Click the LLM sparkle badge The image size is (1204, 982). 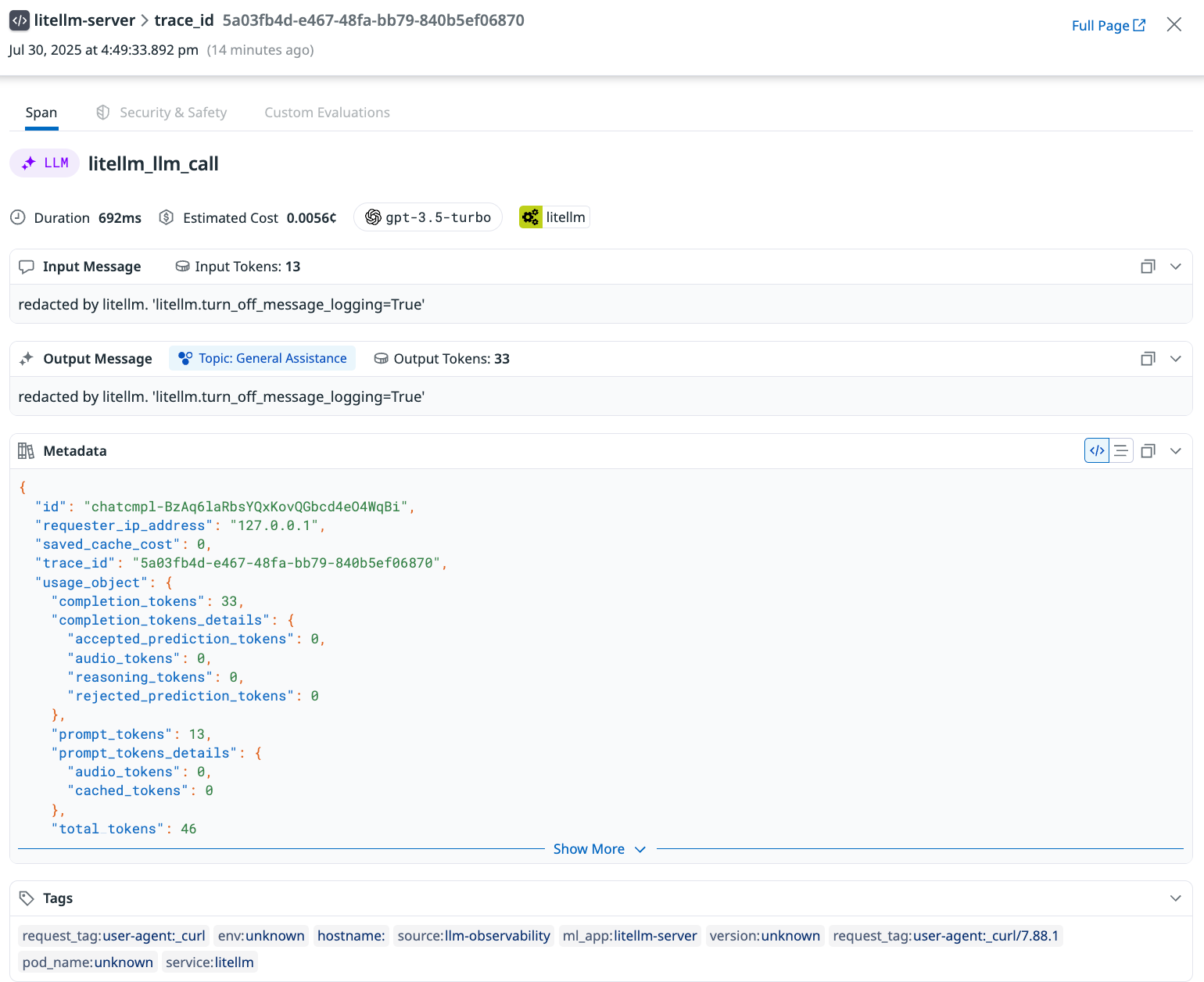click(x=44, y=163)
